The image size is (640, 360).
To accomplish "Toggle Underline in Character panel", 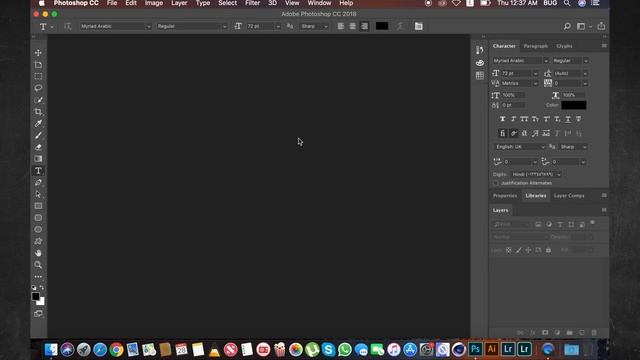I will click(x=568, y=119).
